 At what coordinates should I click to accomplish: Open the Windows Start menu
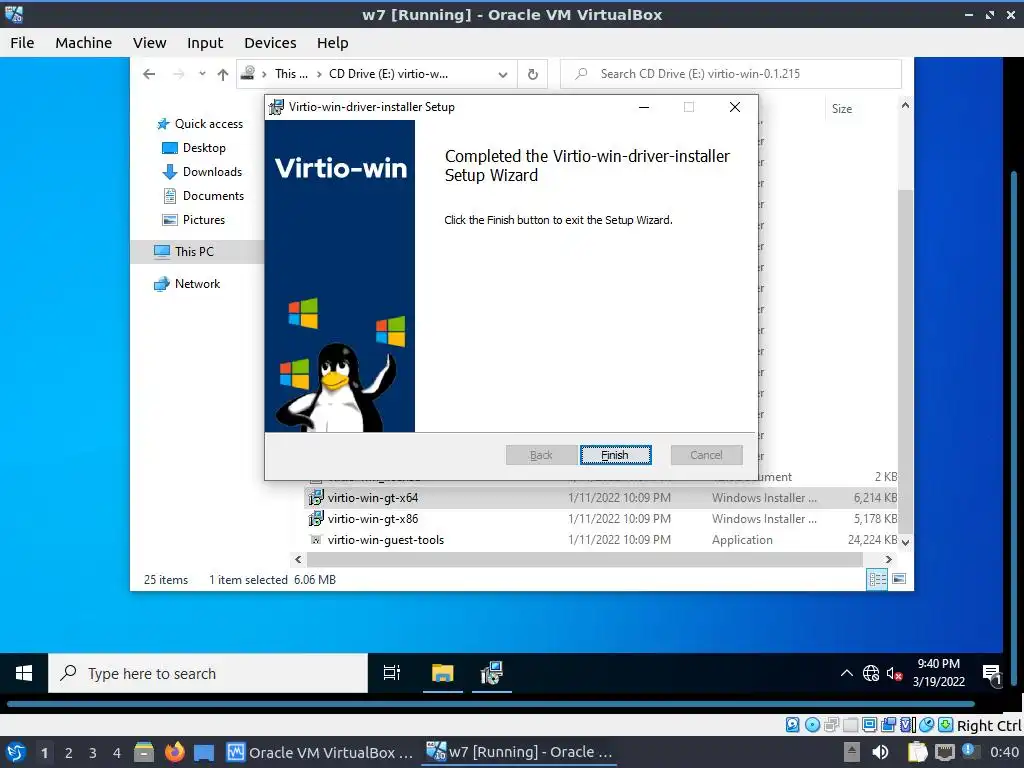24,673
